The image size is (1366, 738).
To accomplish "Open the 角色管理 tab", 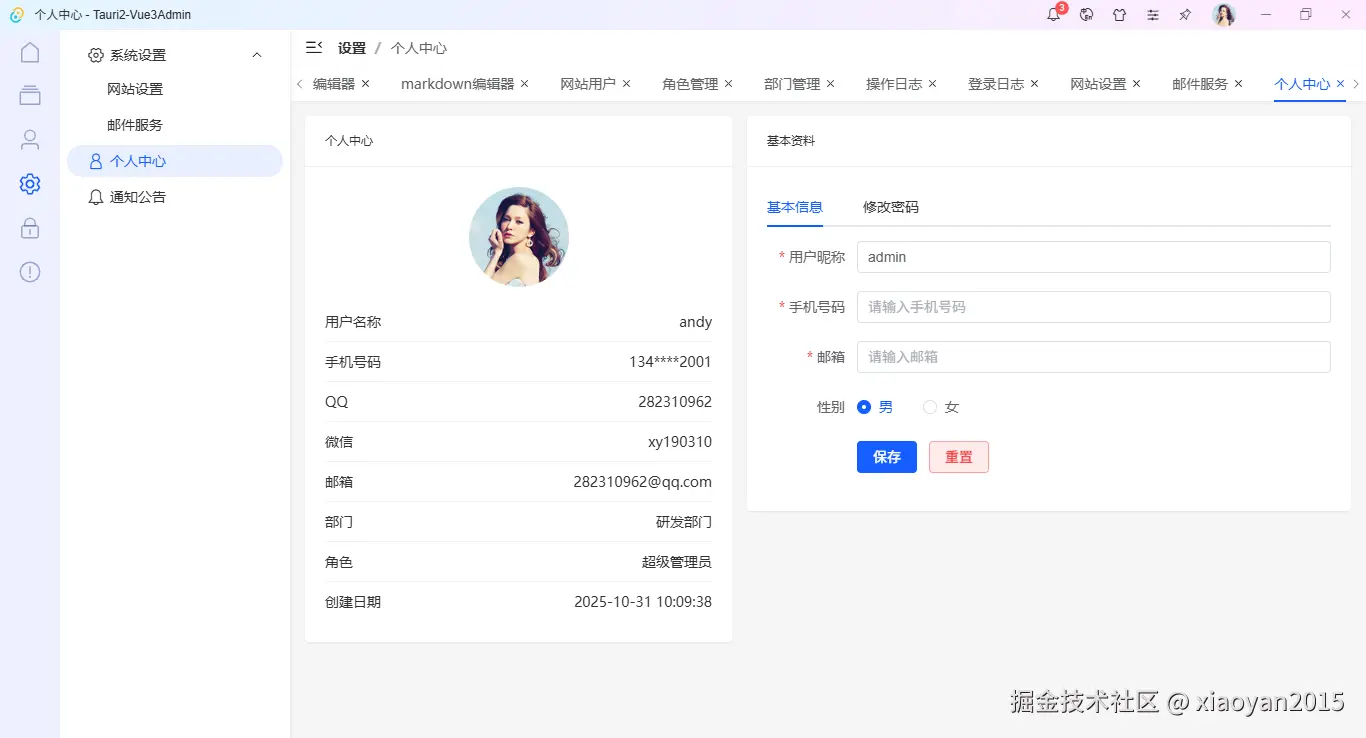I will click(x=689, y=83).
